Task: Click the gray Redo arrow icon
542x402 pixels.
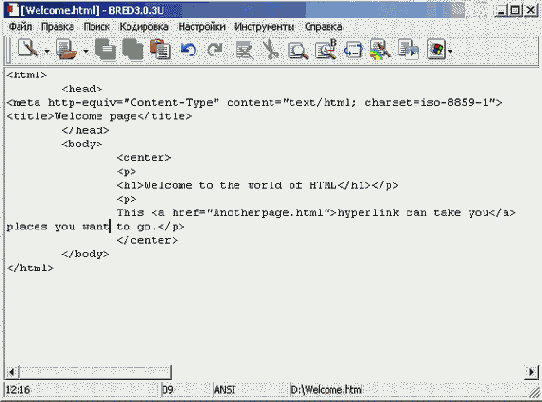Action: click(x=215, y=49)
